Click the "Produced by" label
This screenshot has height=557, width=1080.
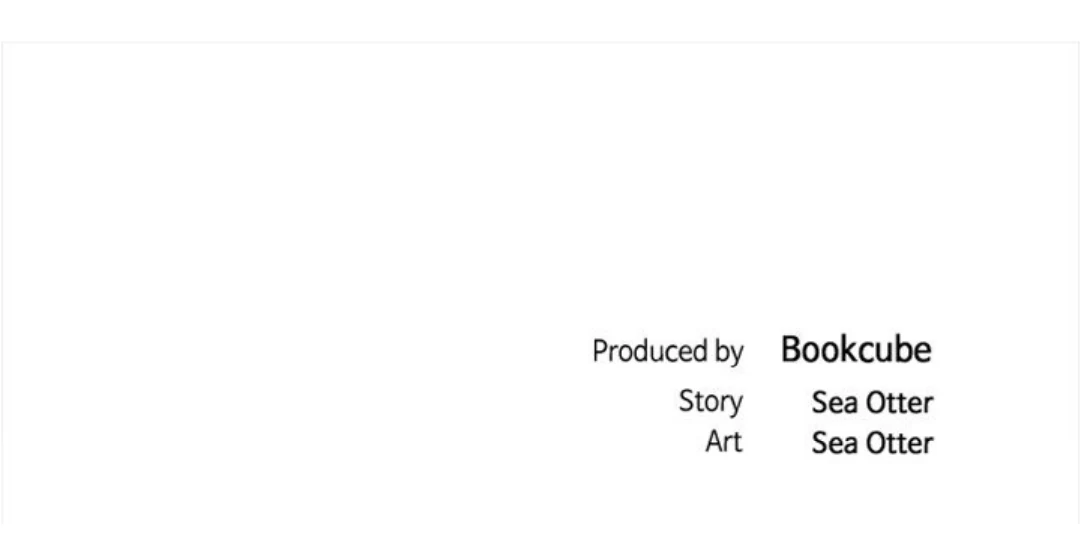tap(667, 352)
